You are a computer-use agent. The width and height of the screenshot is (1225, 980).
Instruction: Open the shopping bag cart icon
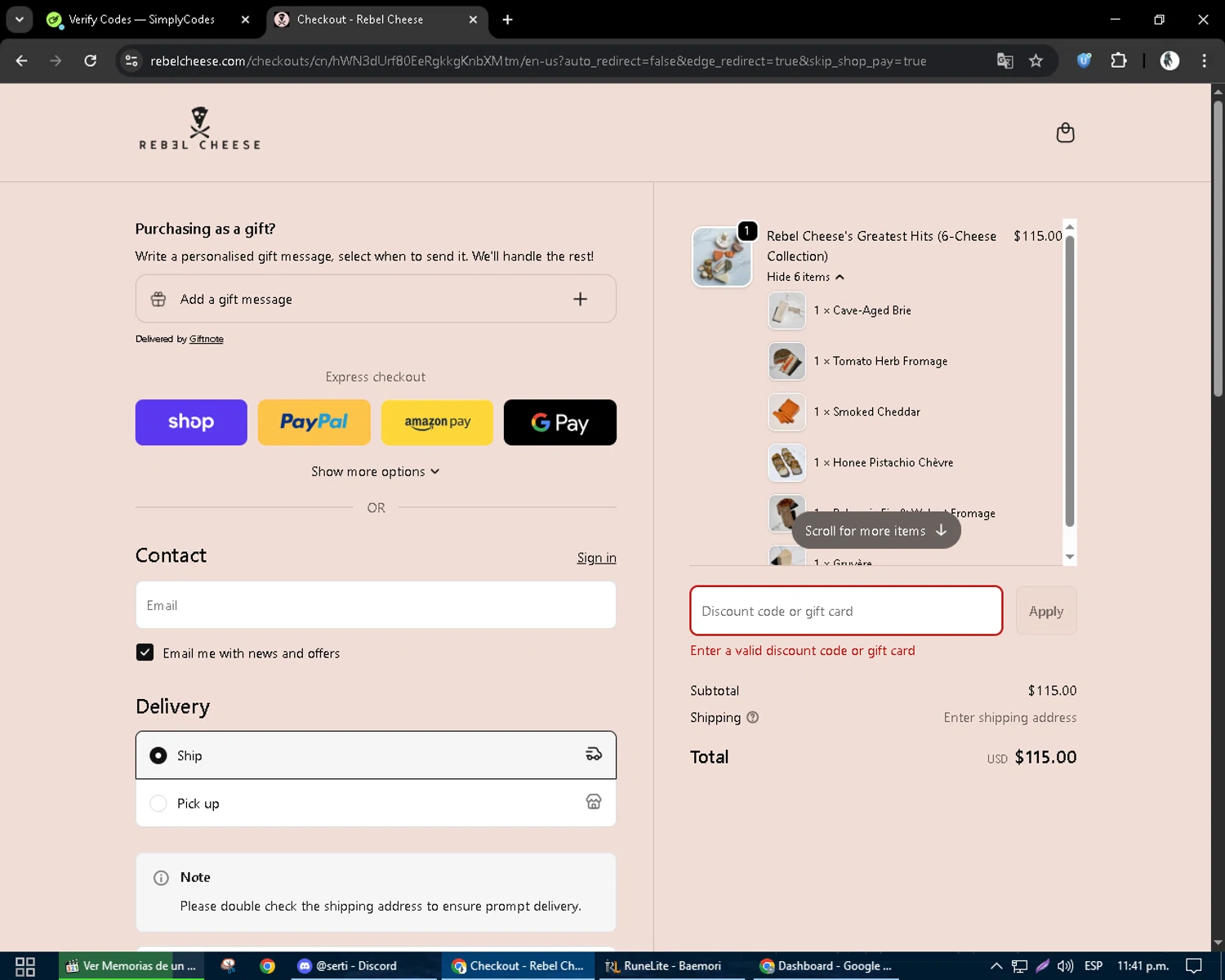coord(1065,132)
